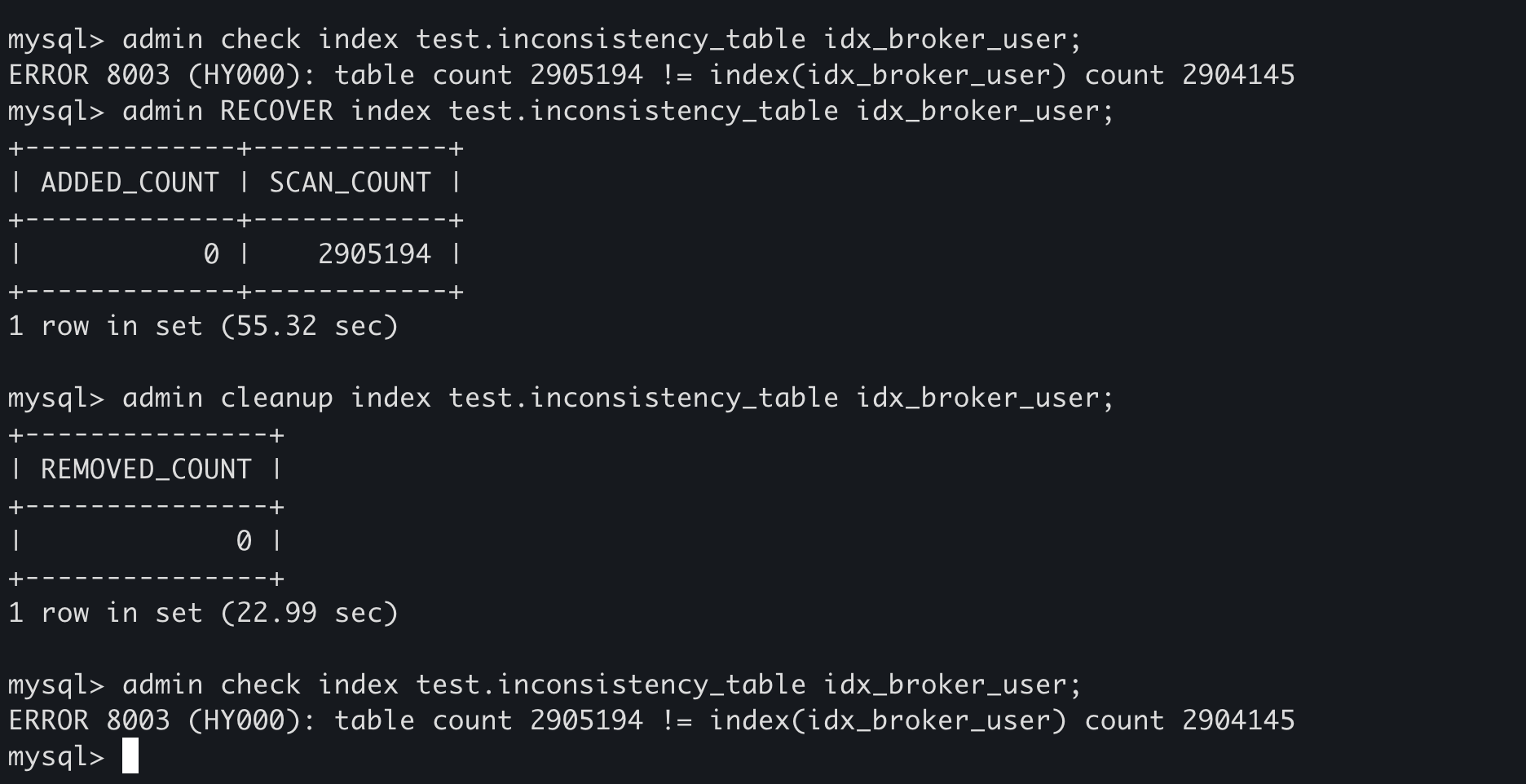Screen dimensions: 1526x784
Task: Click test.inconsistency_table in the cleanup command
Action: point(643,398)
